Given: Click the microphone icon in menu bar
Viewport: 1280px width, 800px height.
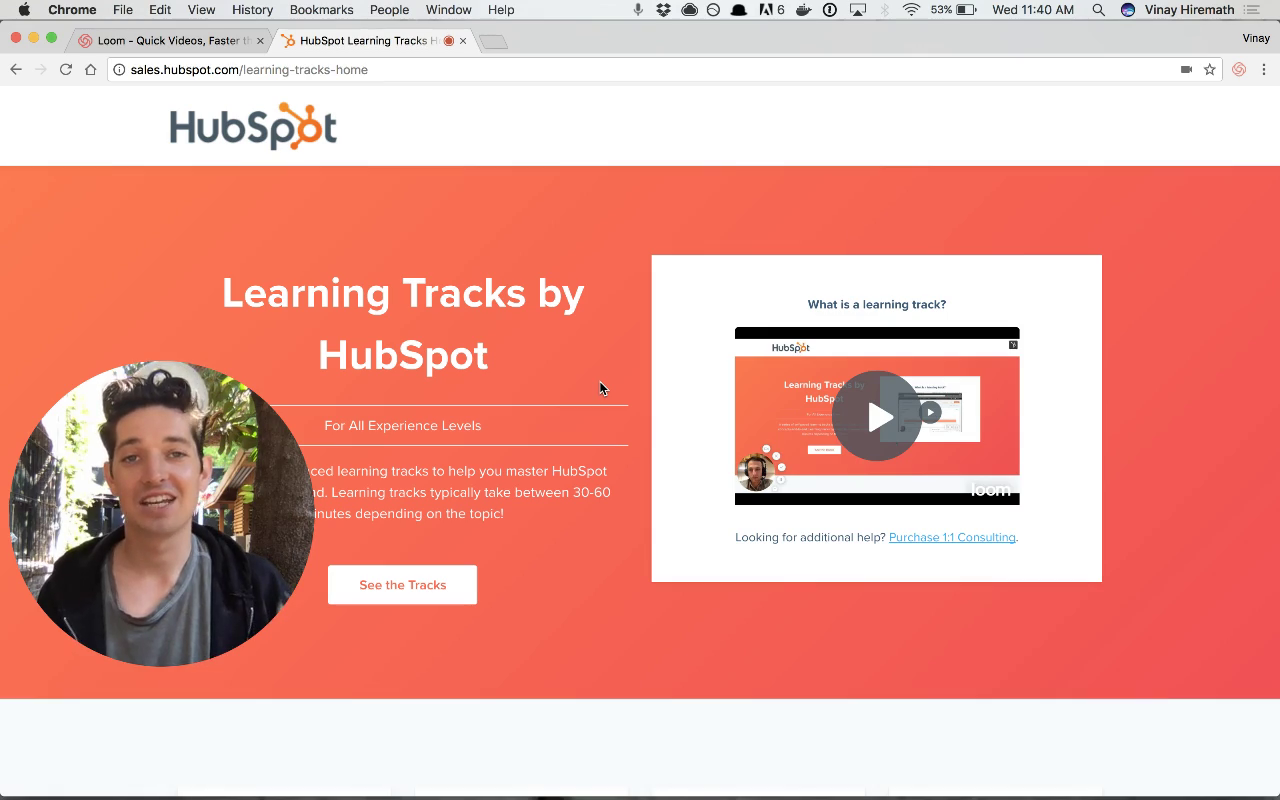Looking at the screenshot, I should tap(638, 10).
